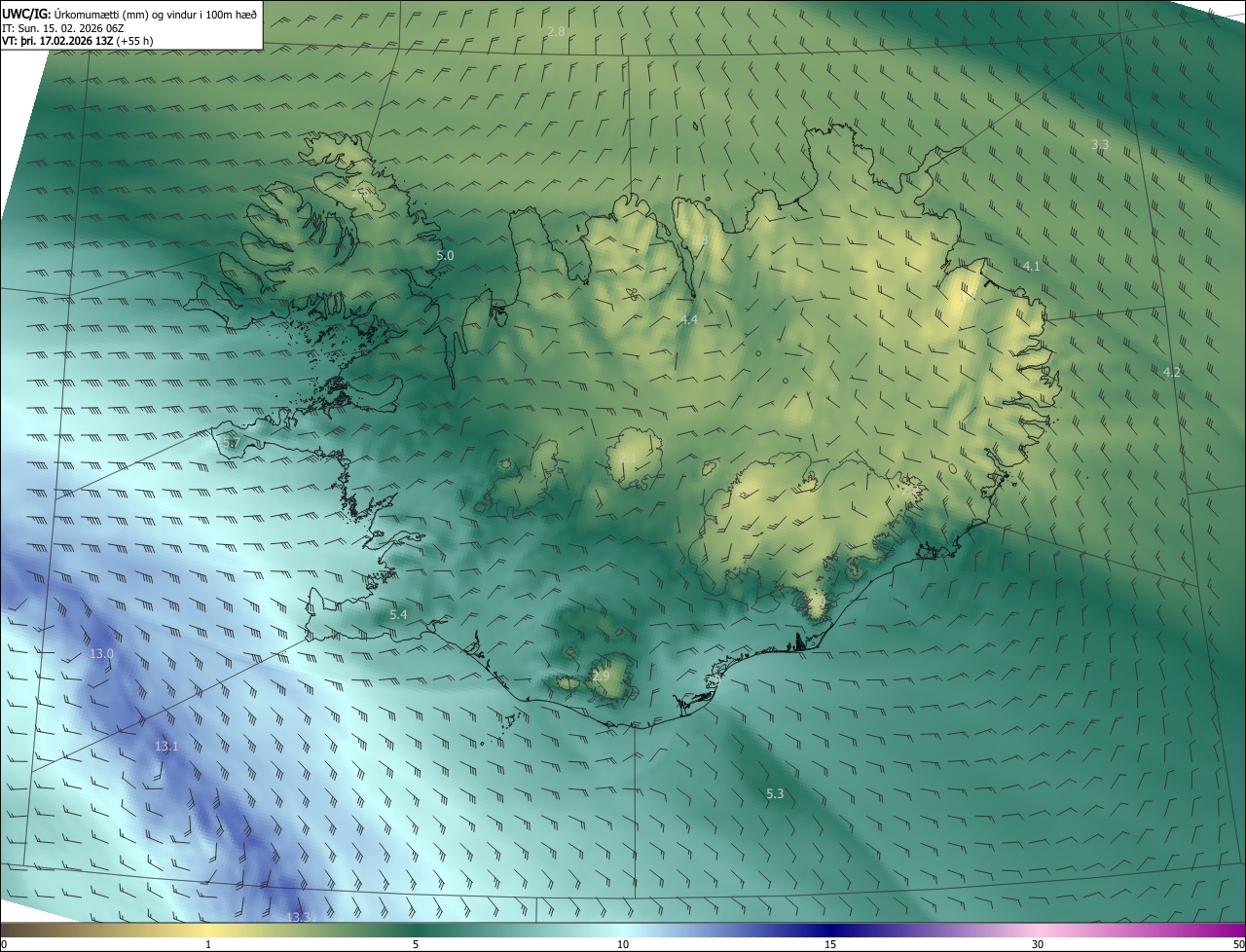Screen dimensions: 1246x952
Task: Click the 3.3 value label offshore
Action: 1100,144
